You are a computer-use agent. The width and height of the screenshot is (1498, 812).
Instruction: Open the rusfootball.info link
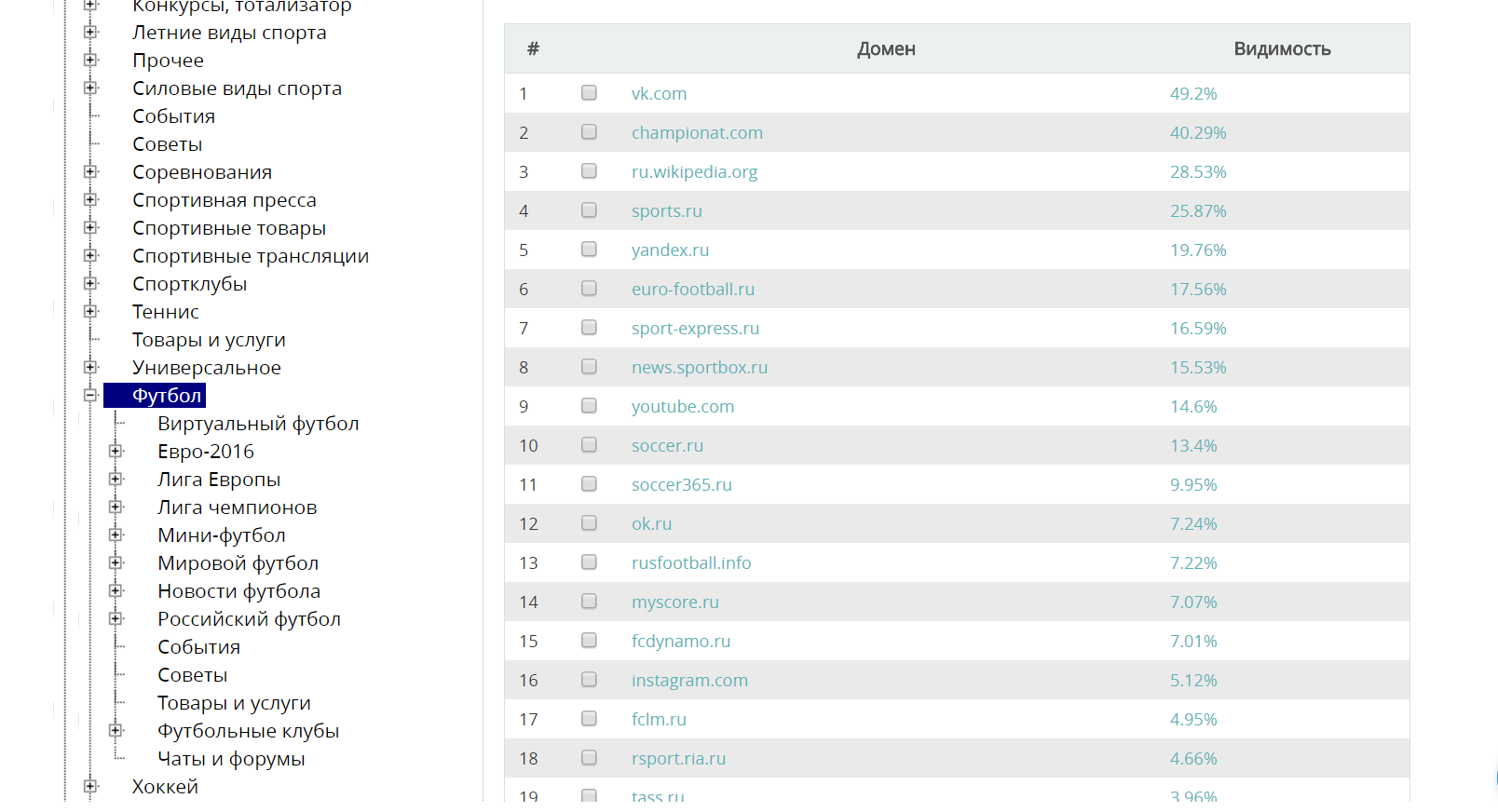click(691, 562)
